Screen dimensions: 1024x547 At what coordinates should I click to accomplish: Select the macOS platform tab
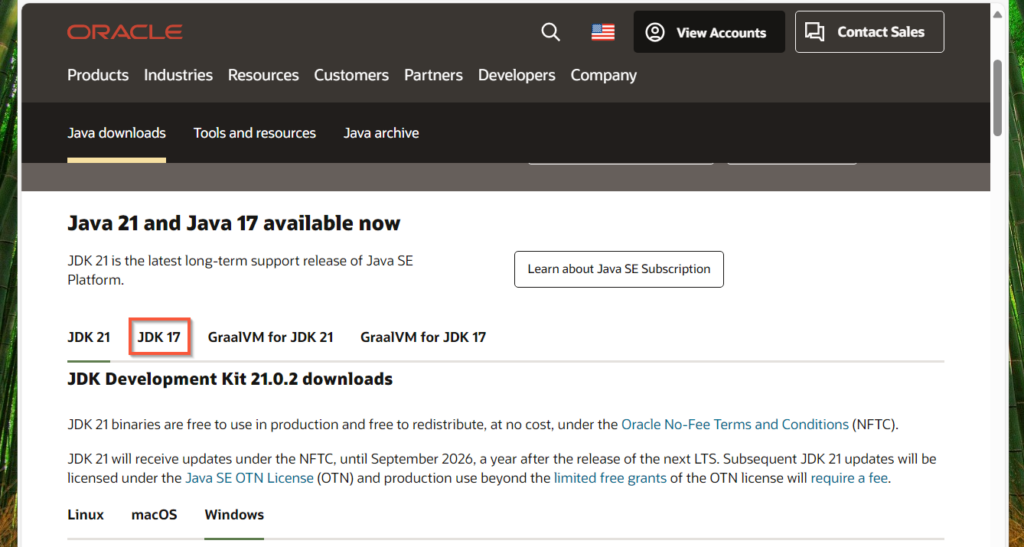(x=154, y=514)
